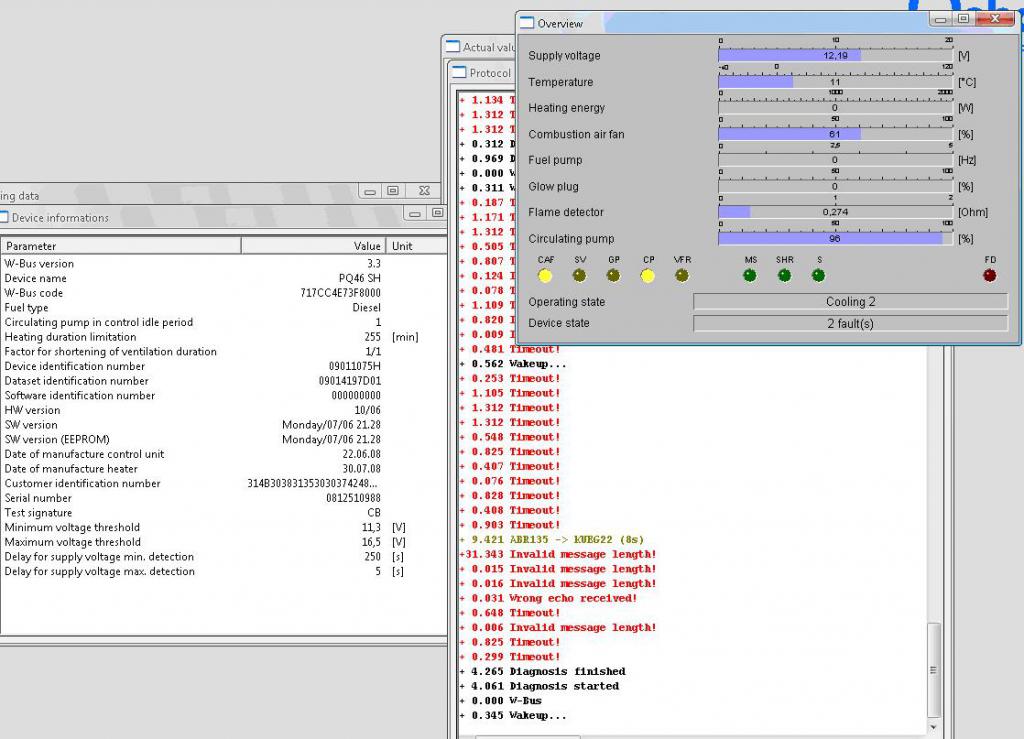The image size is (1024, 739).
Task: Minimize the Device informations window
Action: tap(414, 213)
